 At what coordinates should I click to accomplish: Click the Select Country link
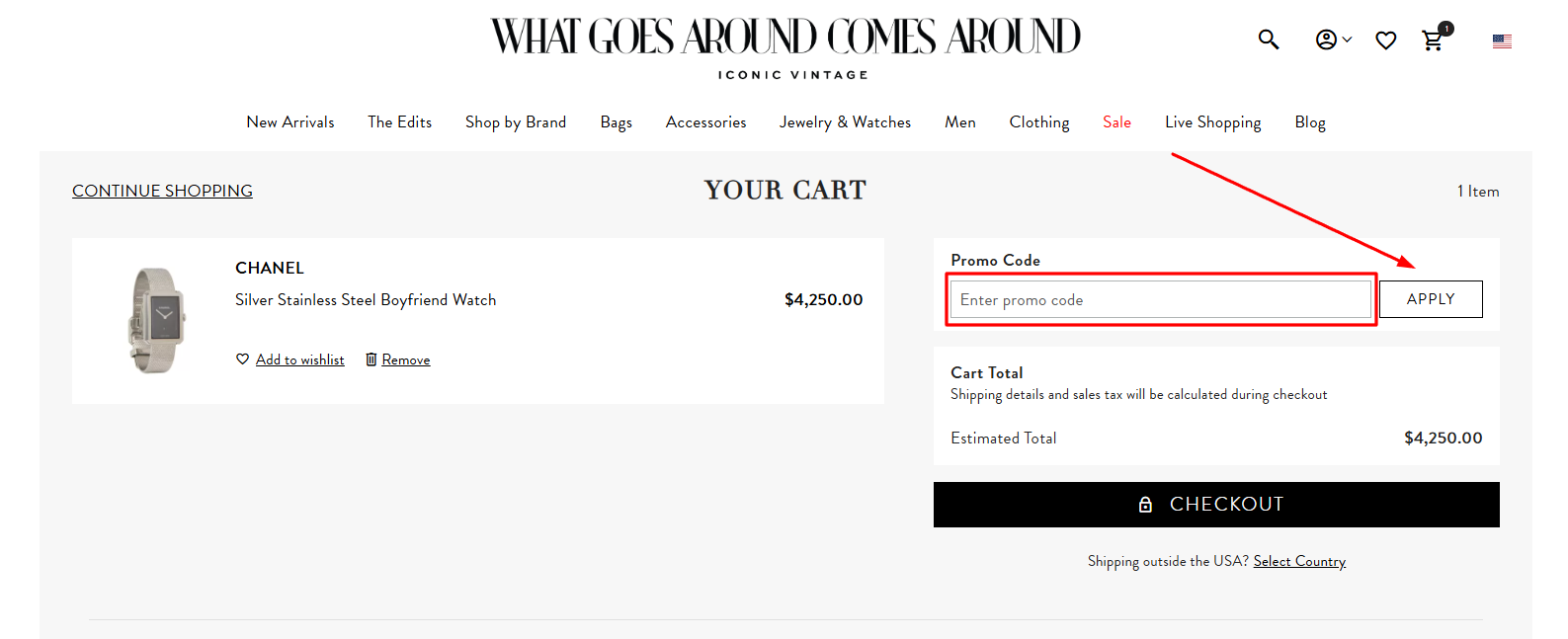(1299, 561)
